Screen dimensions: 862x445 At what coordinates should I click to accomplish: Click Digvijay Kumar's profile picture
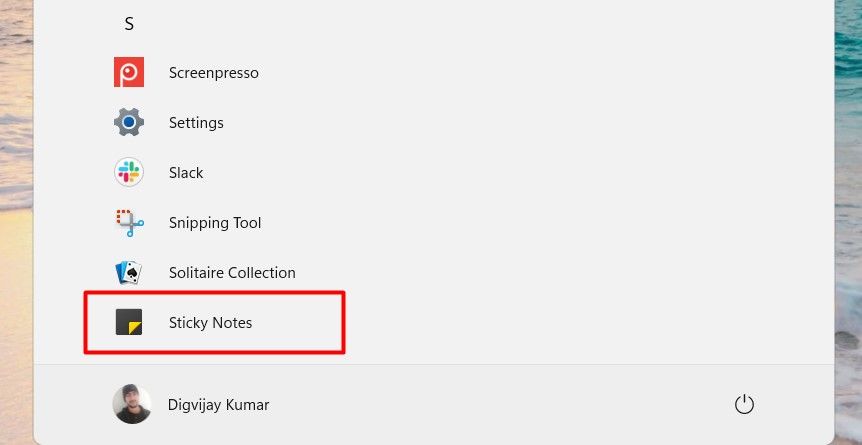pos(132,404)
